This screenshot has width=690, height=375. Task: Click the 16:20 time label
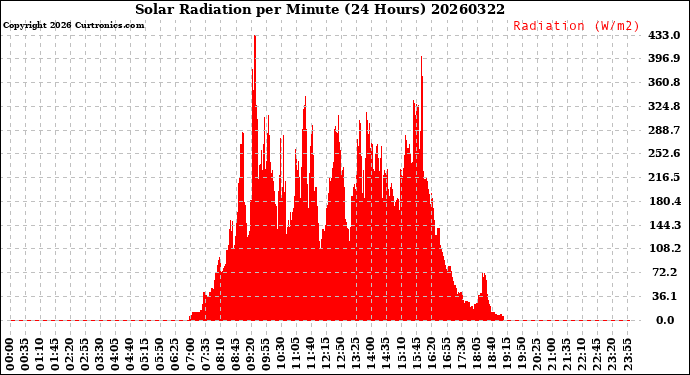click(x=430, y=355)
